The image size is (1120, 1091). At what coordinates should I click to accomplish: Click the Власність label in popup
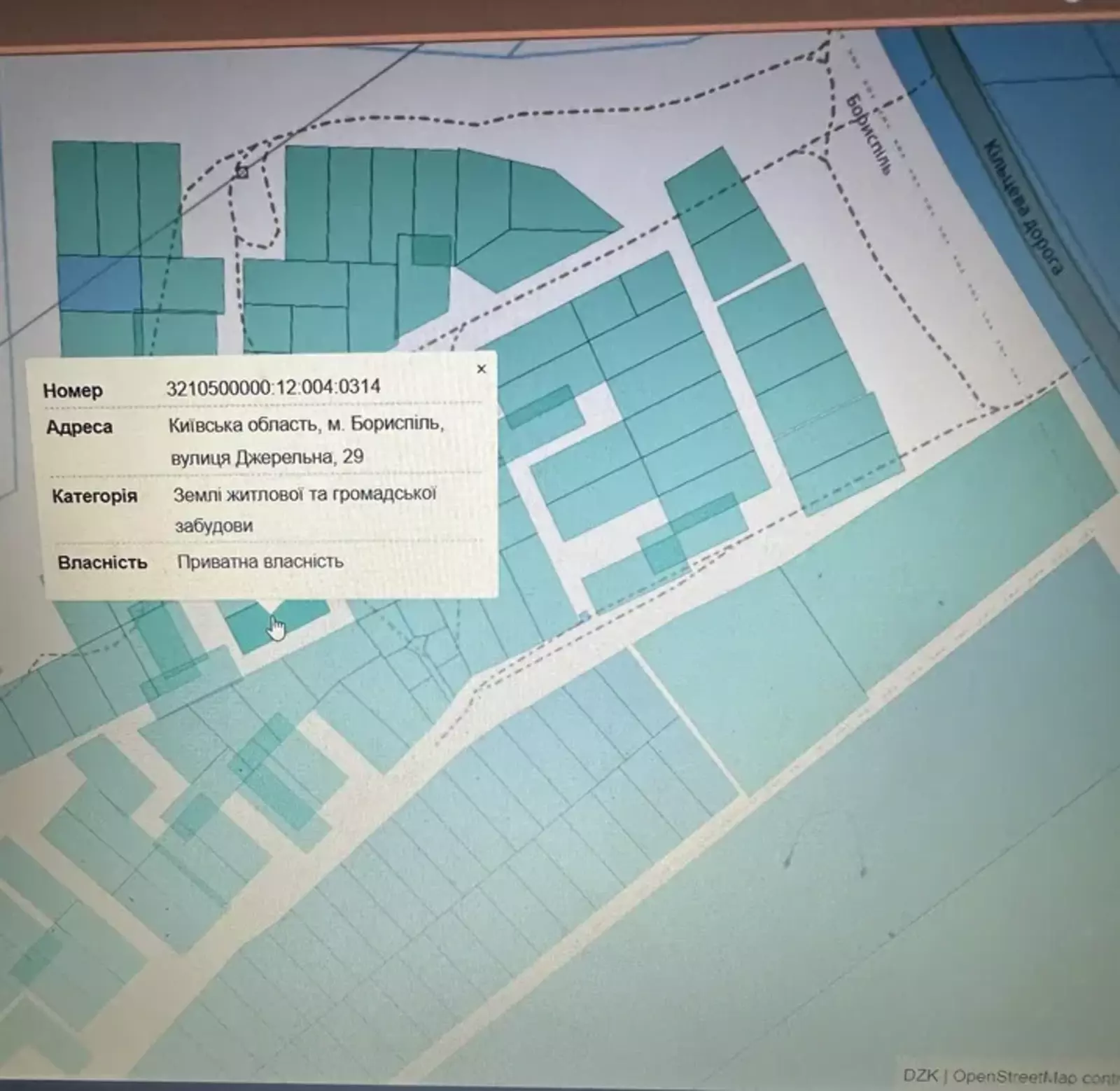[102, 562]
